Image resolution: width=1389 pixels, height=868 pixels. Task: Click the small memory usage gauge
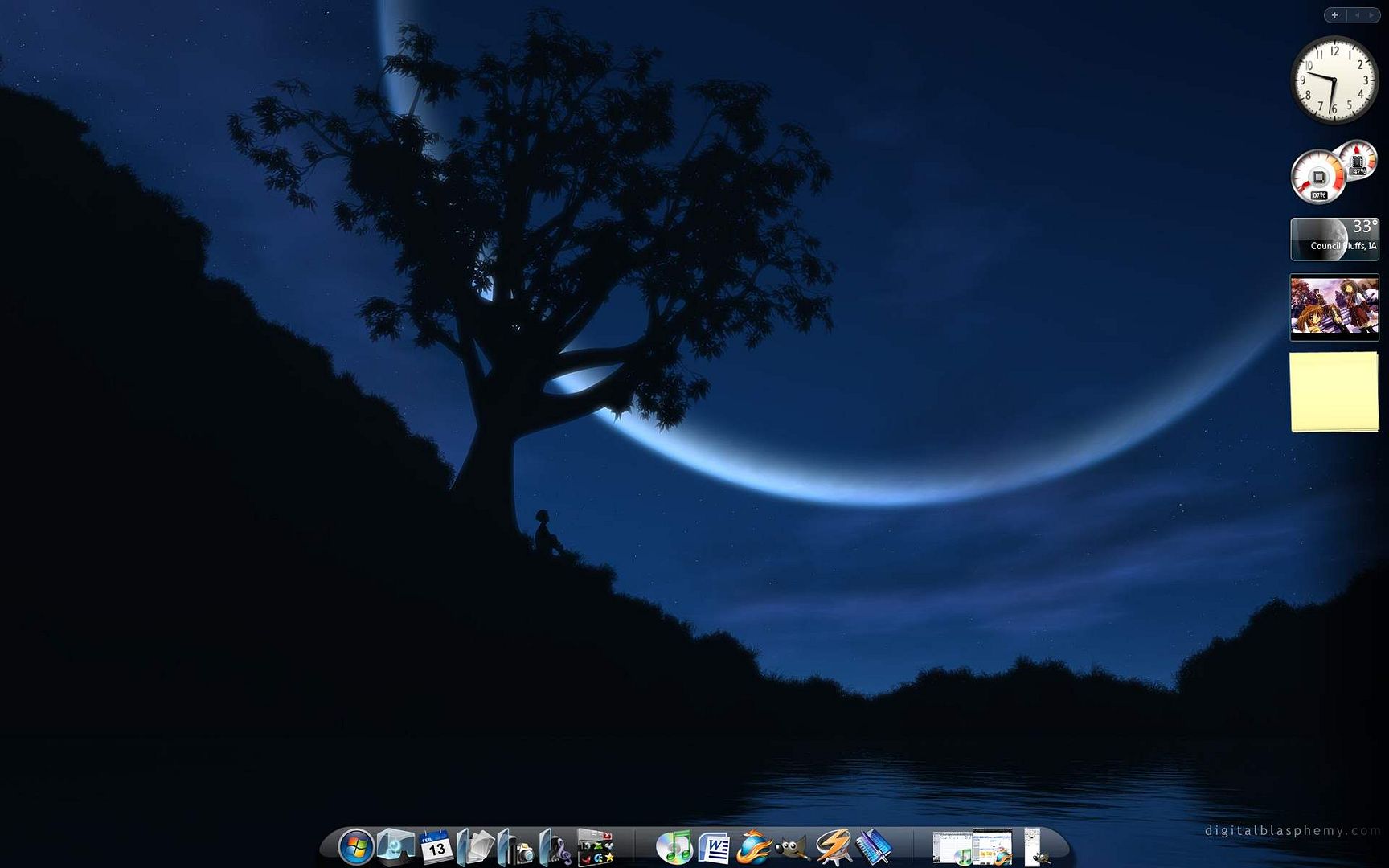point(1358,161)
